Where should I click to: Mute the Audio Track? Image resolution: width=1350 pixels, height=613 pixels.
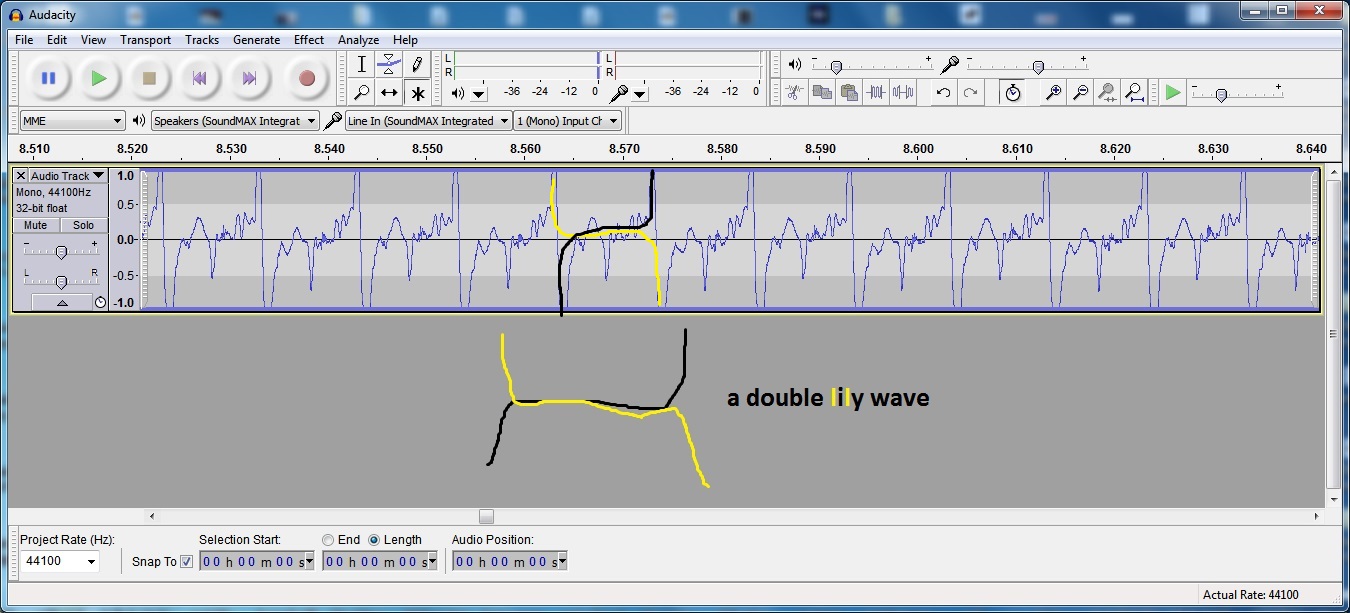pos(36,225)
